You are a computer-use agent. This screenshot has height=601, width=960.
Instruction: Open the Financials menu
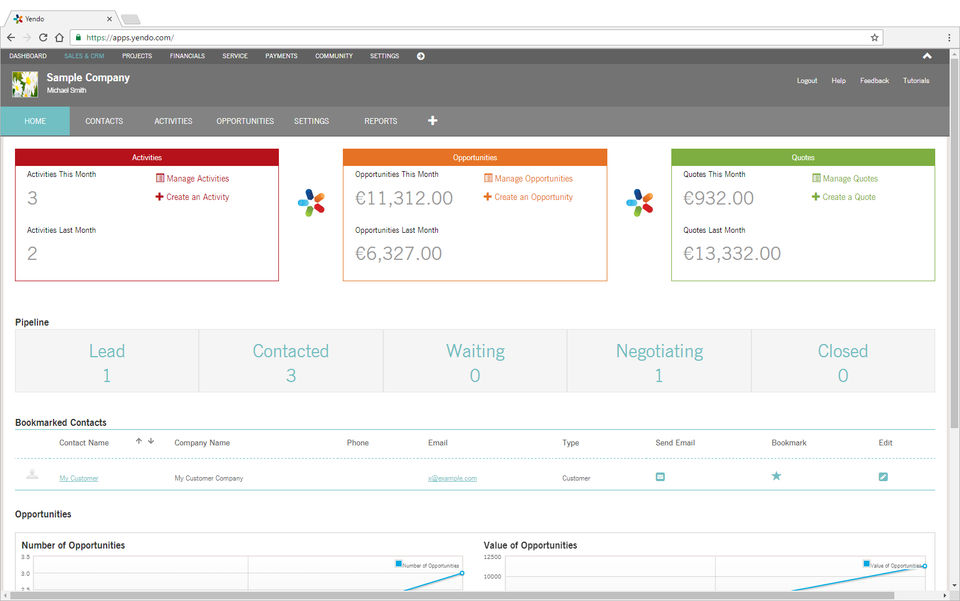[187, 56]
